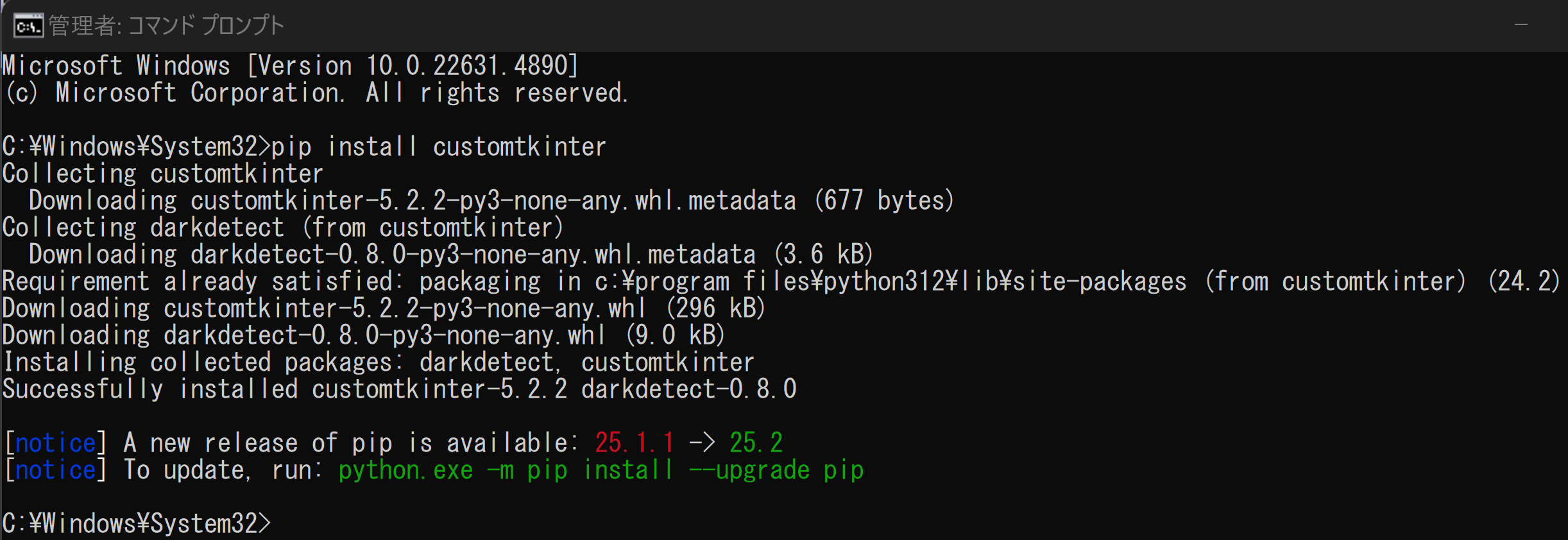
Task: Click the 管理者: コマンド プロンプト title text
Action: click(x=166, y=26)
